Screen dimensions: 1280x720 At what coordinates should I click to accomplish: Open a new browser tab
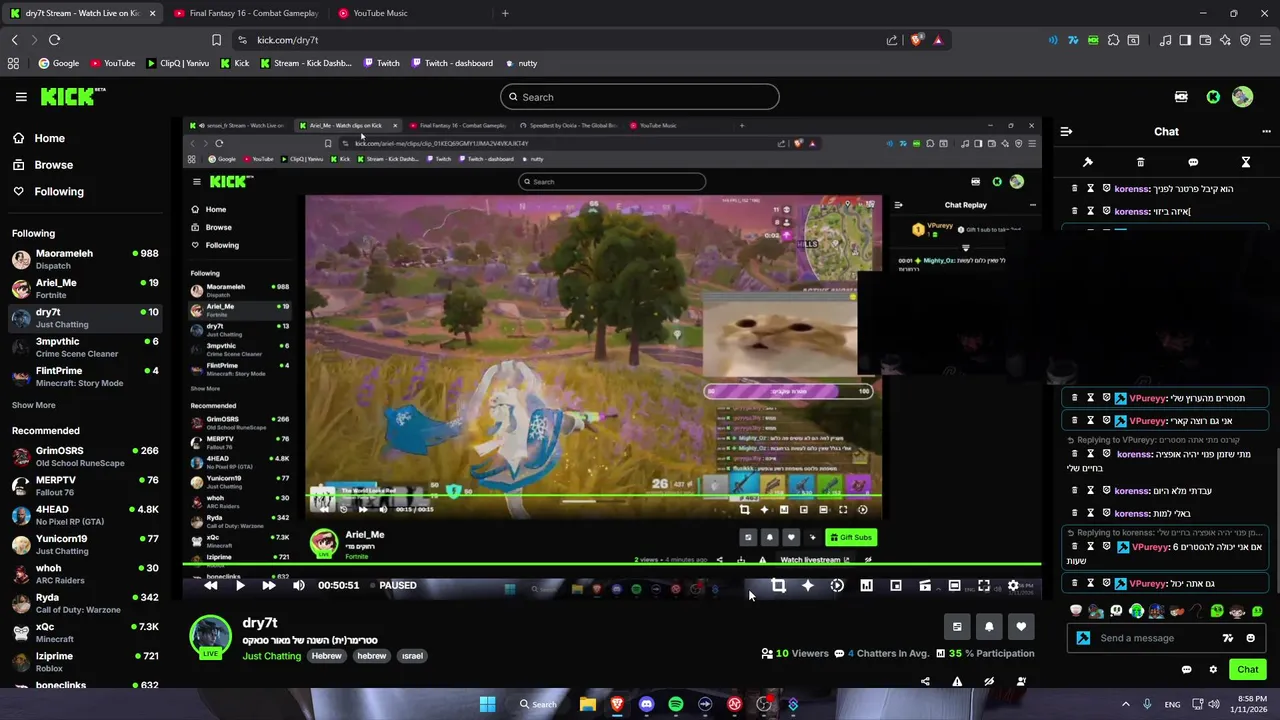505,13
